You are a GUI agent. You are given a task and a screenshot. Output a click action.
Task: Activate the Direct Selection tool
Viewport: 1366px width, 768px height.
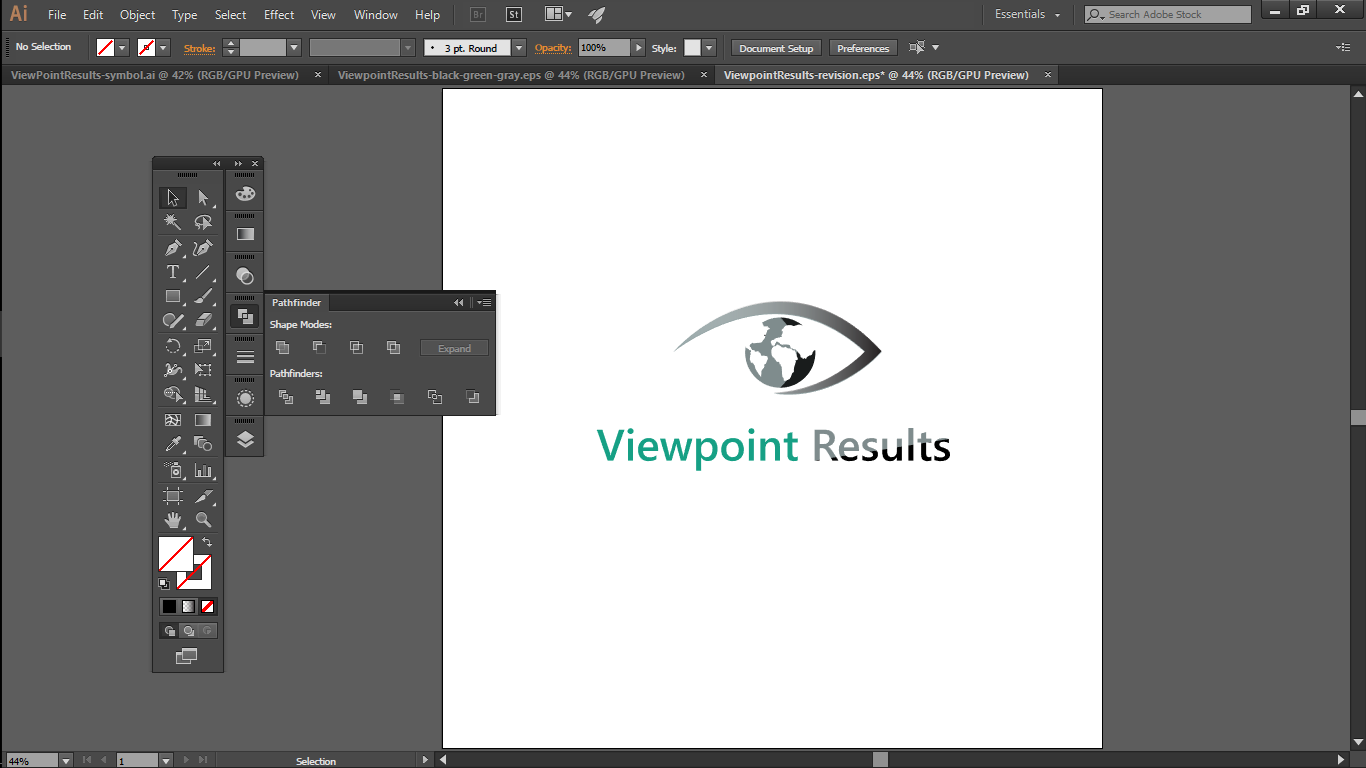pyautogui.click(x=204, y=196)
